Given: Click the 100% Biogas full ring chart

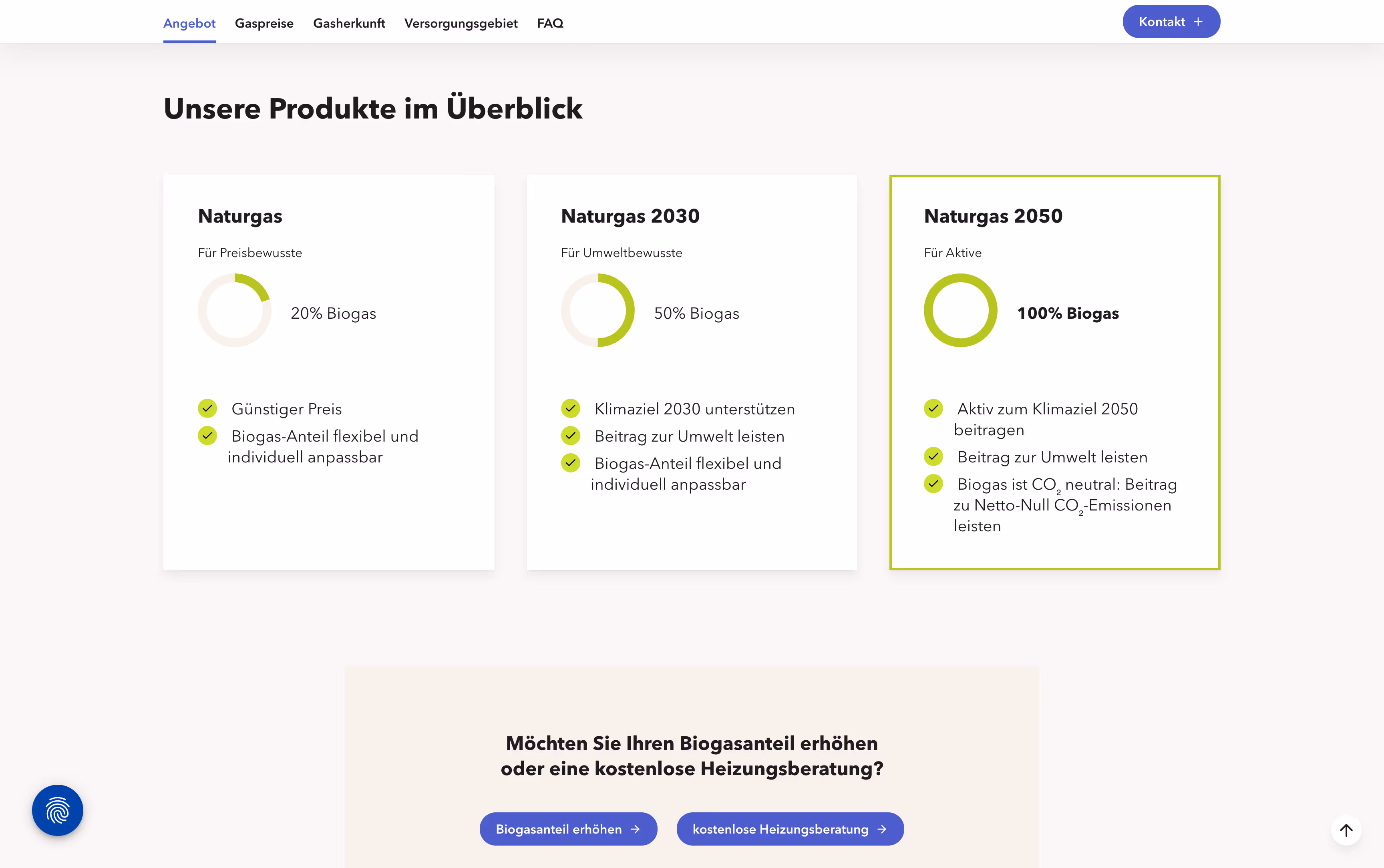Looking at the screenshot, I should coord(960,310).
